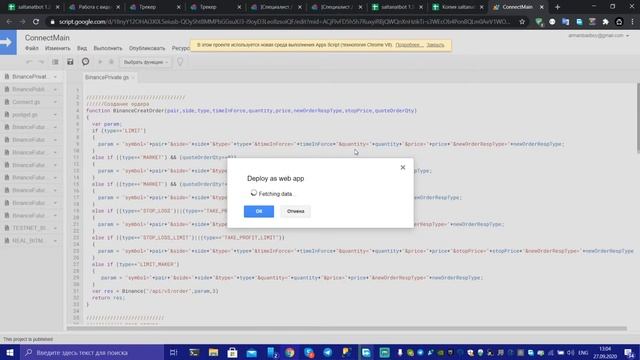Open the dropdown arrow of TESTNET_BI file
Screen dimensions: 640x360
point(55,228)
